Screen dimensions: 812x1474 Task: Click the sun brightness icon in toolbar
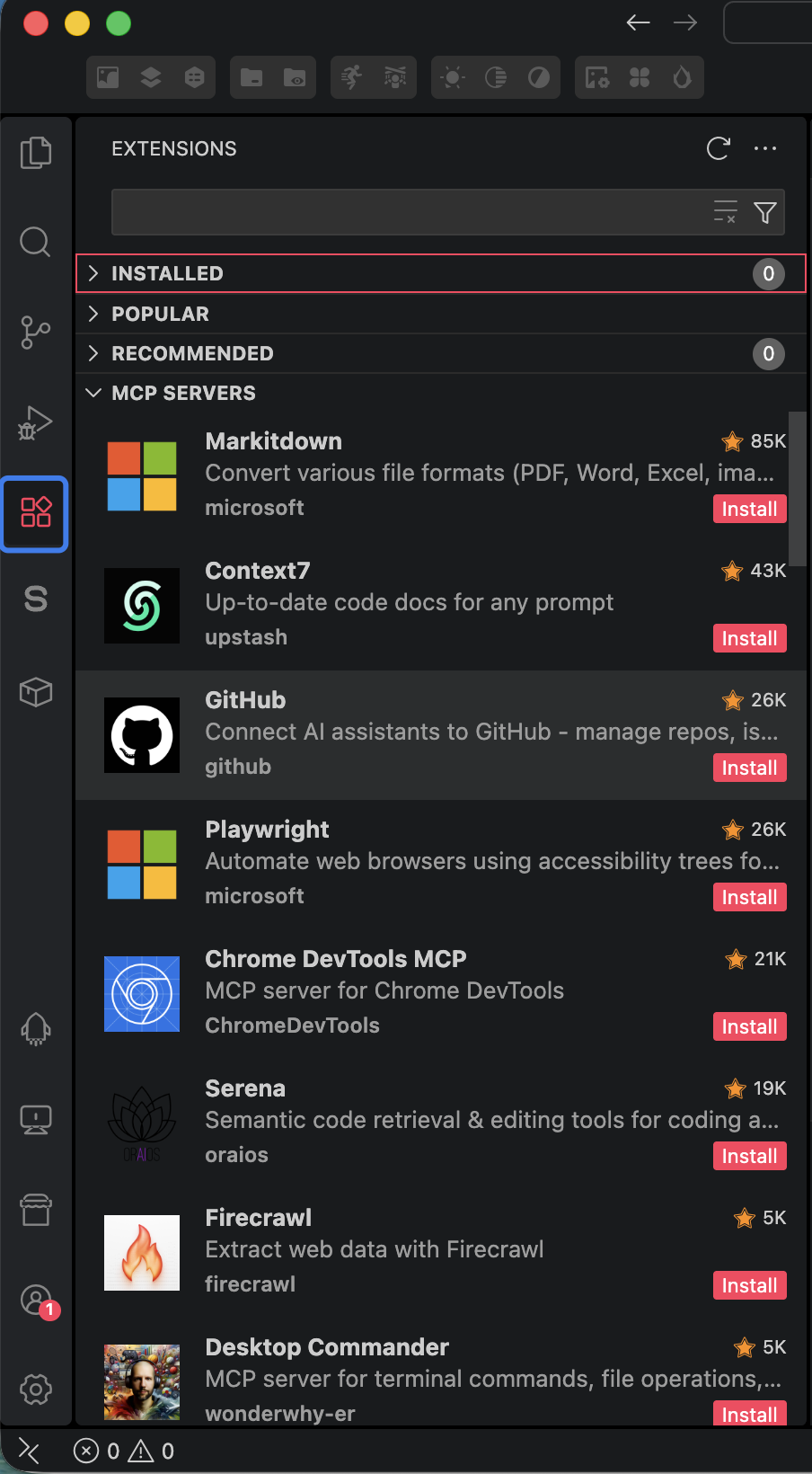pyautogui.click(x=453, y=78)
